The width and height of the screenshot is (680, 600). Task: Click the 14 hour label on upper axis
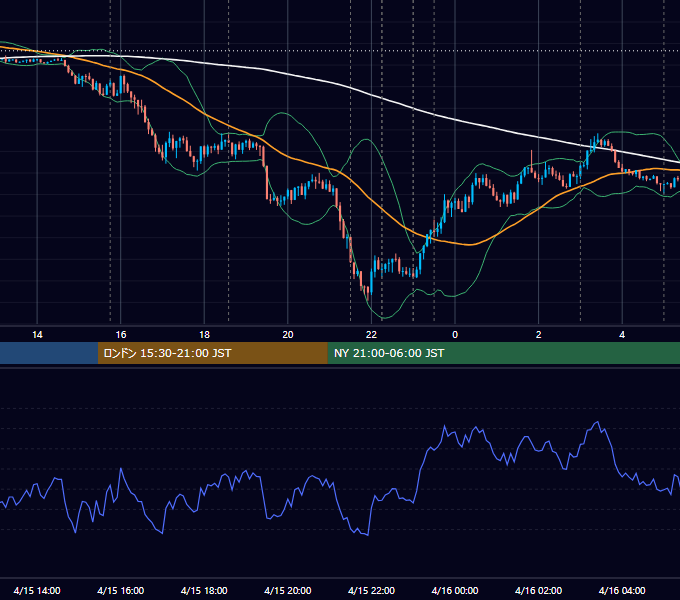click(37, 335)
